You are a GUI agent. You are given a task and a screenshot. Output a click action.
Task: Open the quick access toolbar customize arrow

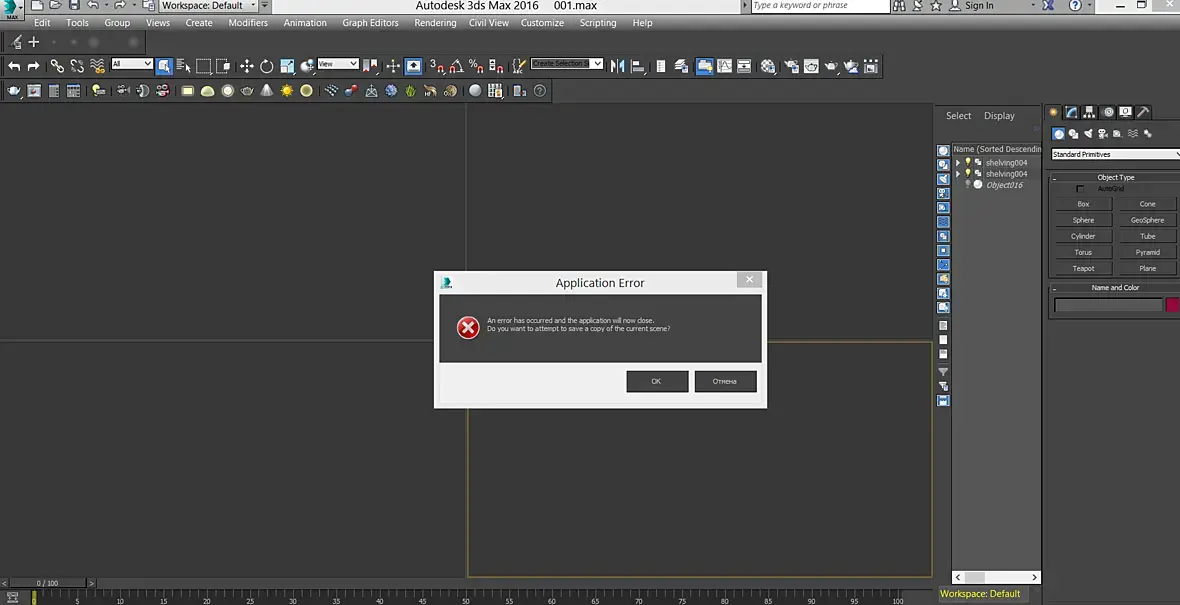264,5
